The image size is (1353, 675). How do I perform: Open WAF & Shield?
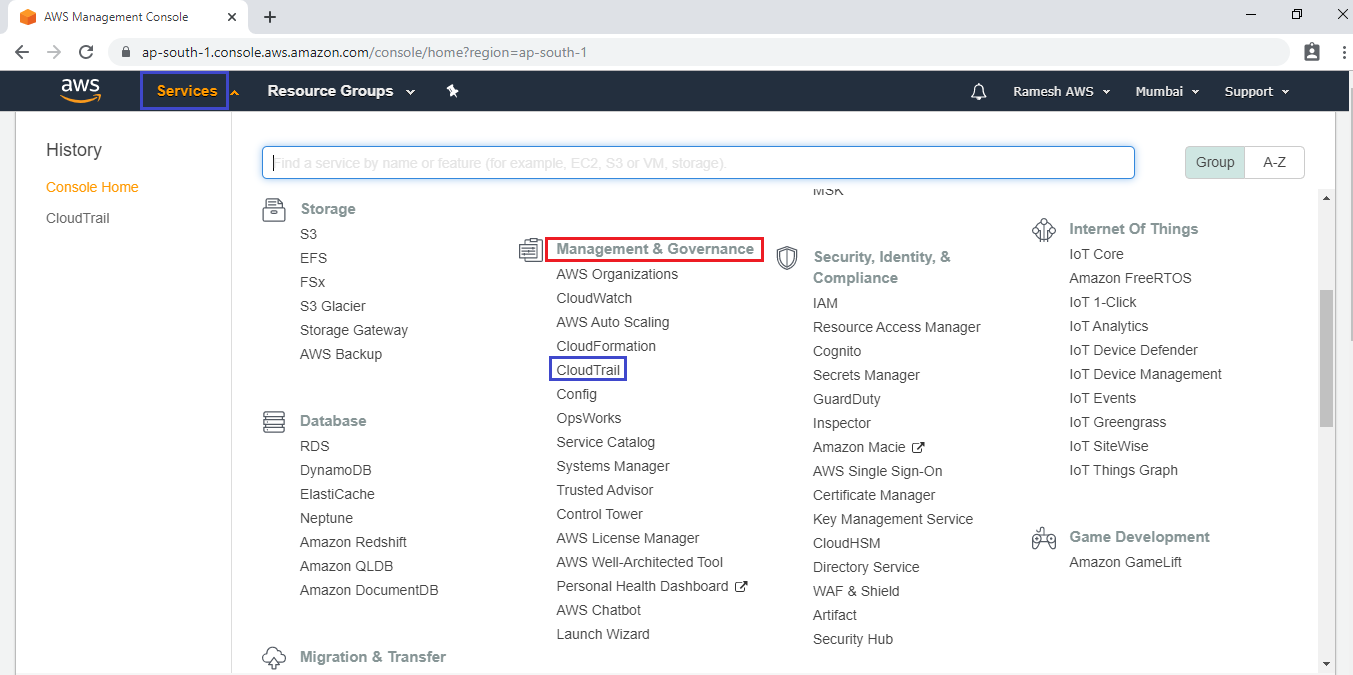(x=856, y=591)
